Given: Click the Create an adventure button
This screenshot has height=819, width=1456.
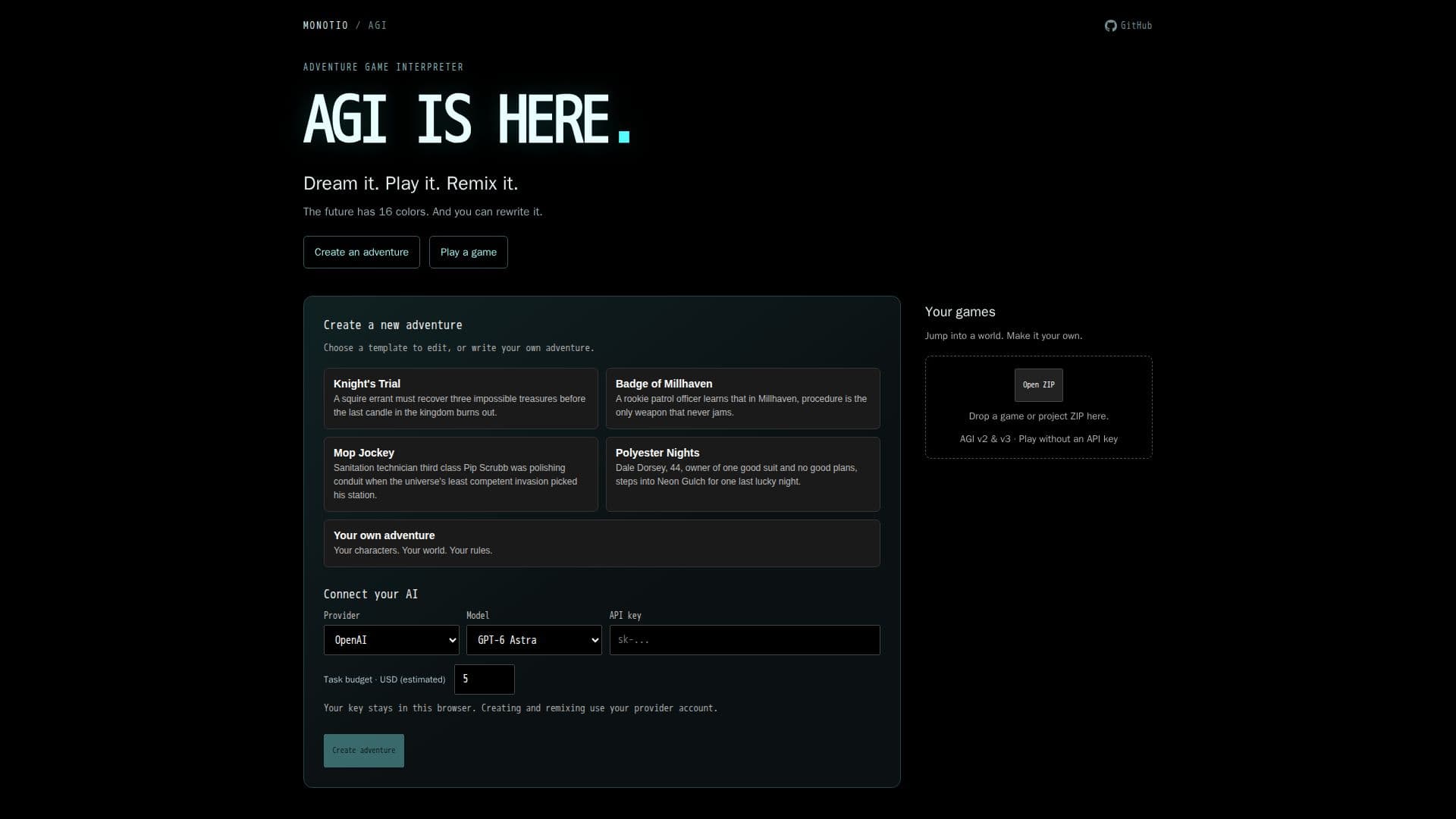Looking at the screenshot, I should pos(361,252).
